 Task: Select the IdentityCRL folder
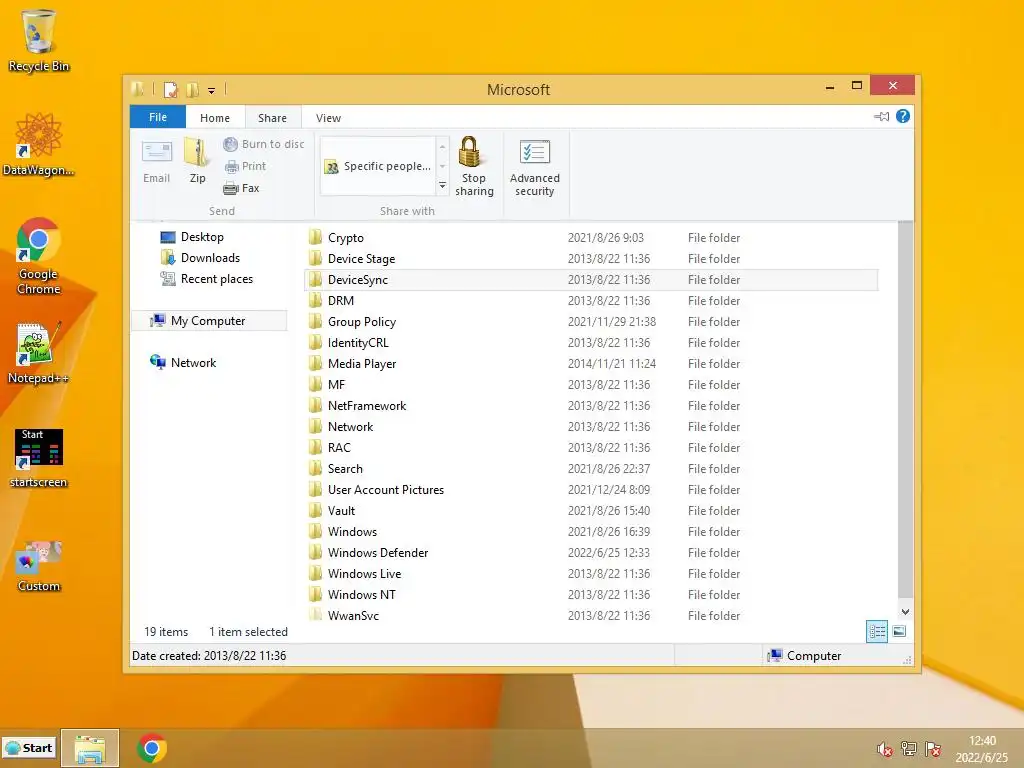[591, 342]
